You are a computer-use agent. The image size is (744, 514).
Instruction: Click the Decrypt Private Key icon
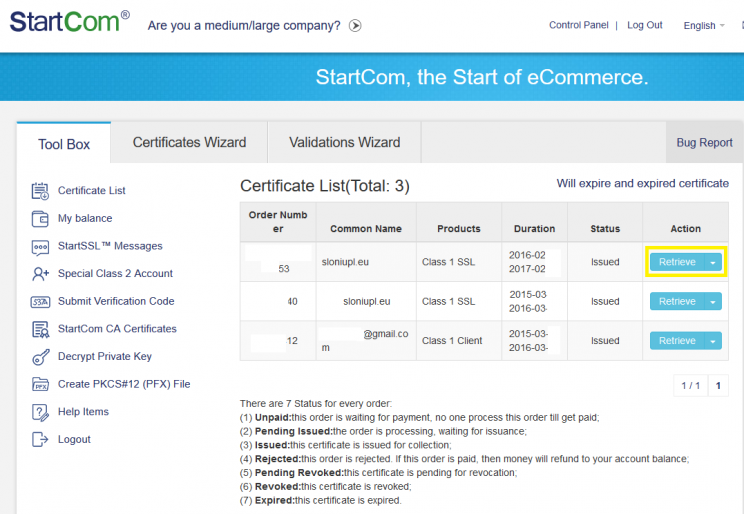click(40, 357)
